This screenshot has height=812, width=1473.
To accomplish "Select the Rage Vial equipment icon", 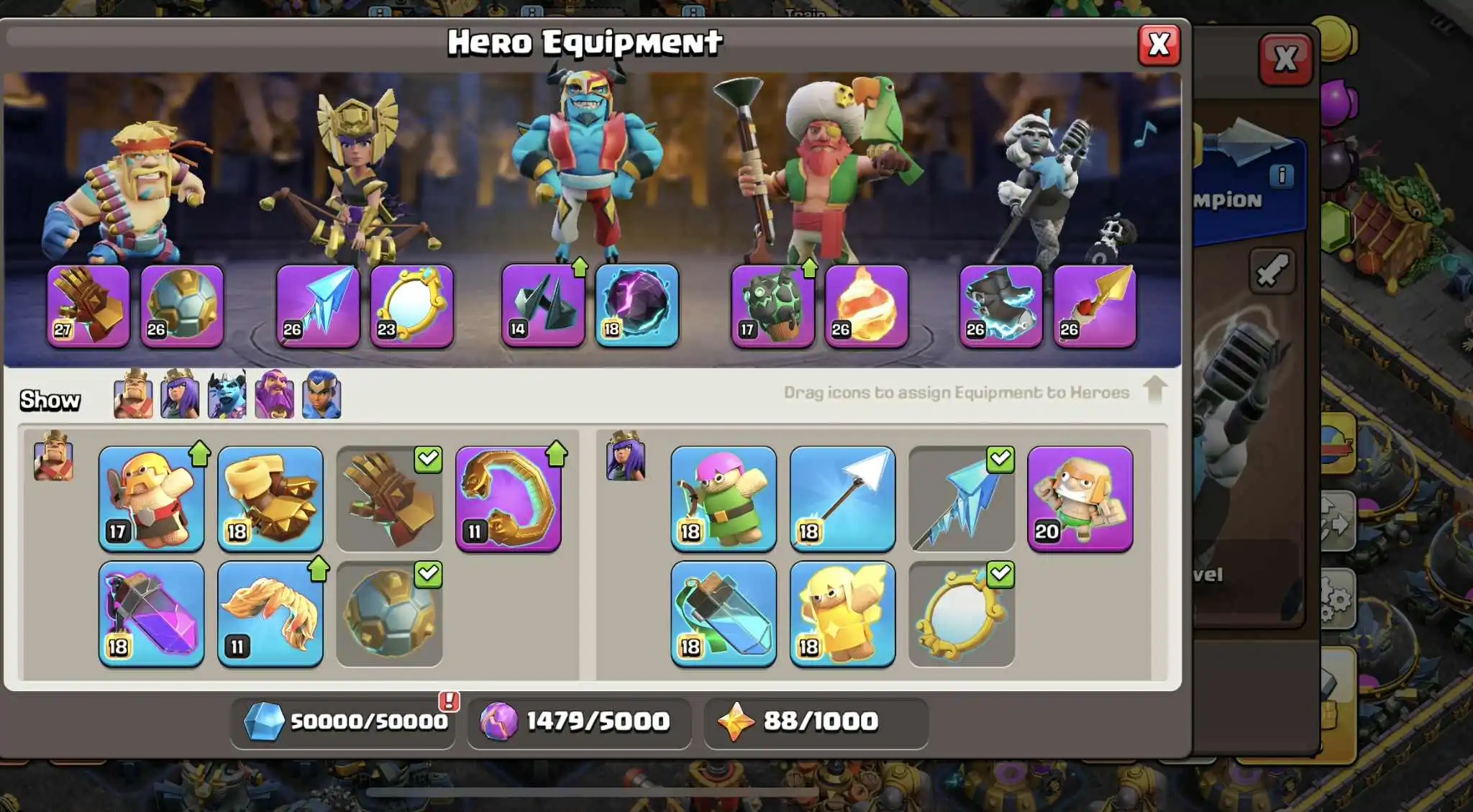I will [x=151, y=613].
